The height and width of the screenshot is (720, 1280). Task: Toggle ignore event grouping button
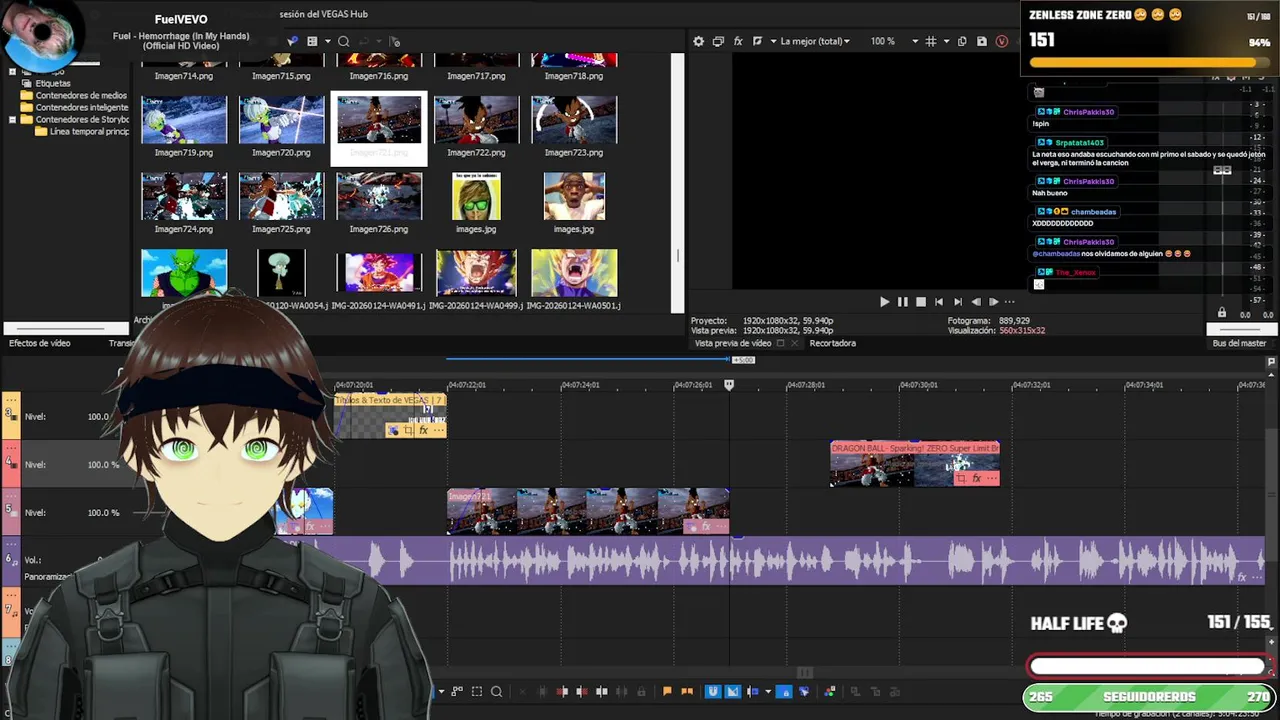[x=804, y=691]
